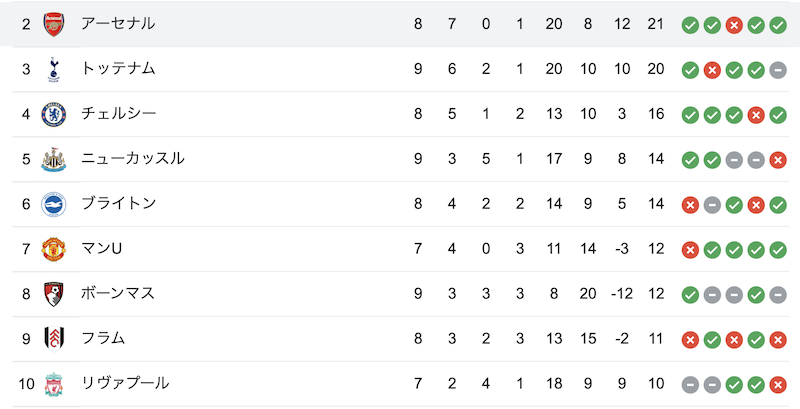
Task: Select the チェルシー team name
Action: pyautogui.click(x=118, y=113)
